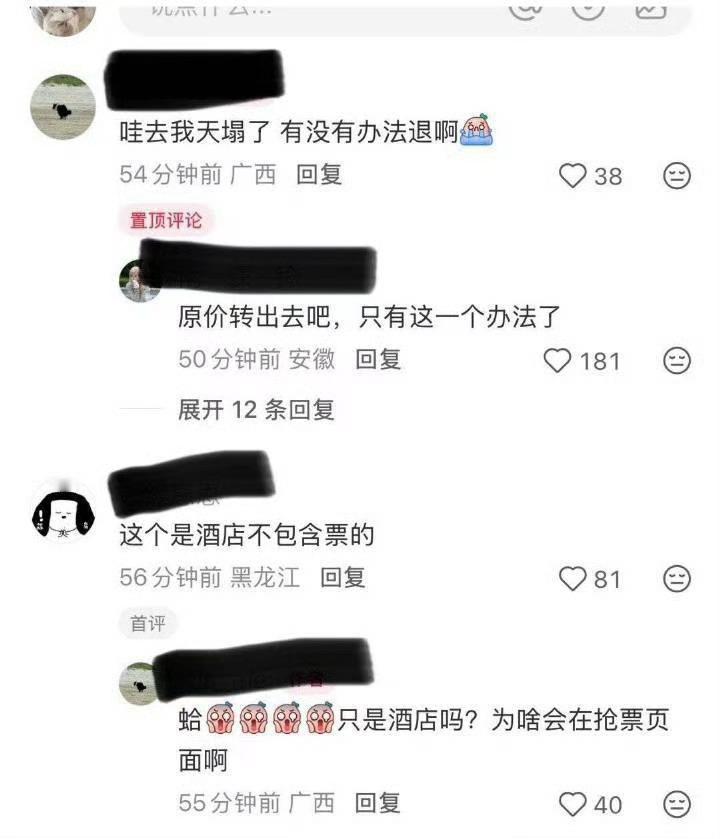Tap the heart on 81-like comment

(572, 578)
